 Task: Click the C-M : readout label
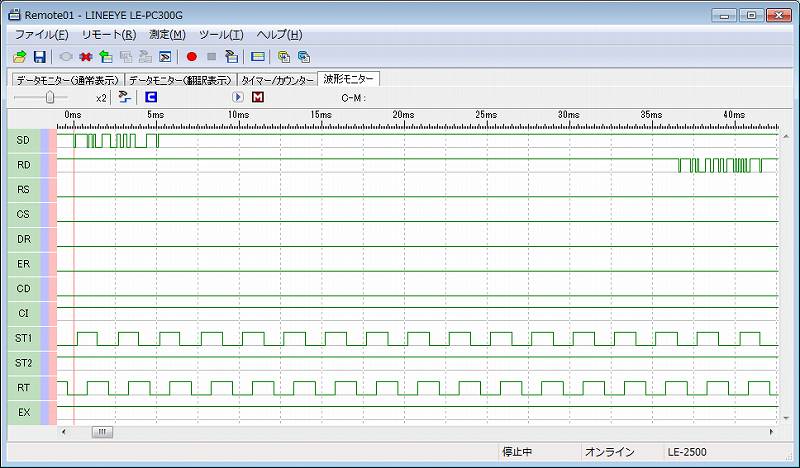354,97
